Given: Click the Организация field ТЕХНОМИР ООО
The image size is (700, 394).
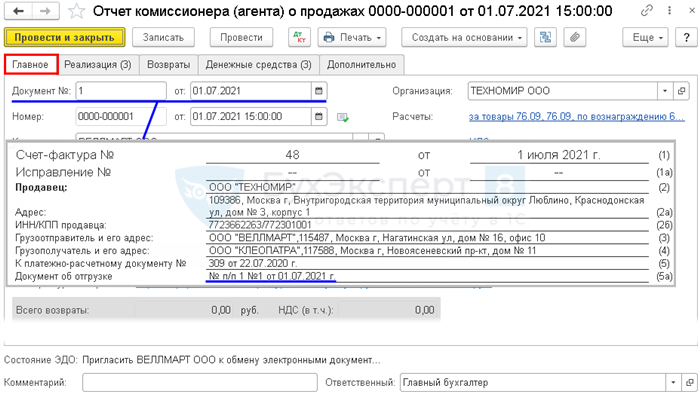Looking at the screenshot, I should tap(562, 91).
